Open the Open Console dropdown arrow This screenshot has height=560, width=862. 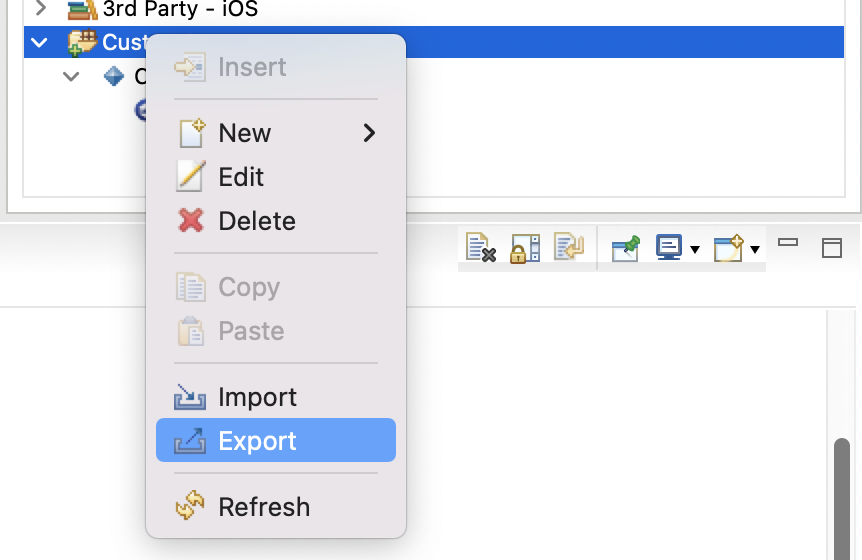[x=755, y=249]
